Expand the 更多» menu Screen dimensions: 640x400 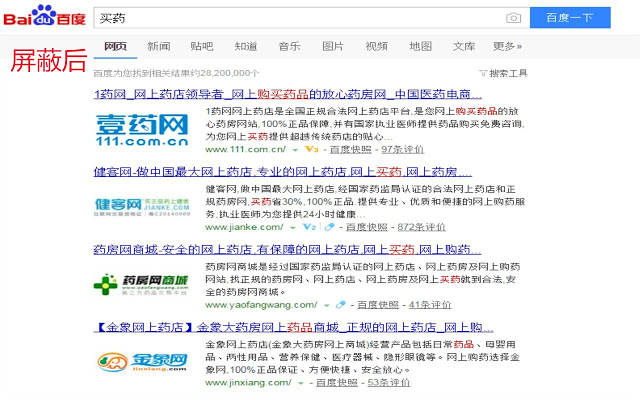point(507,46)
